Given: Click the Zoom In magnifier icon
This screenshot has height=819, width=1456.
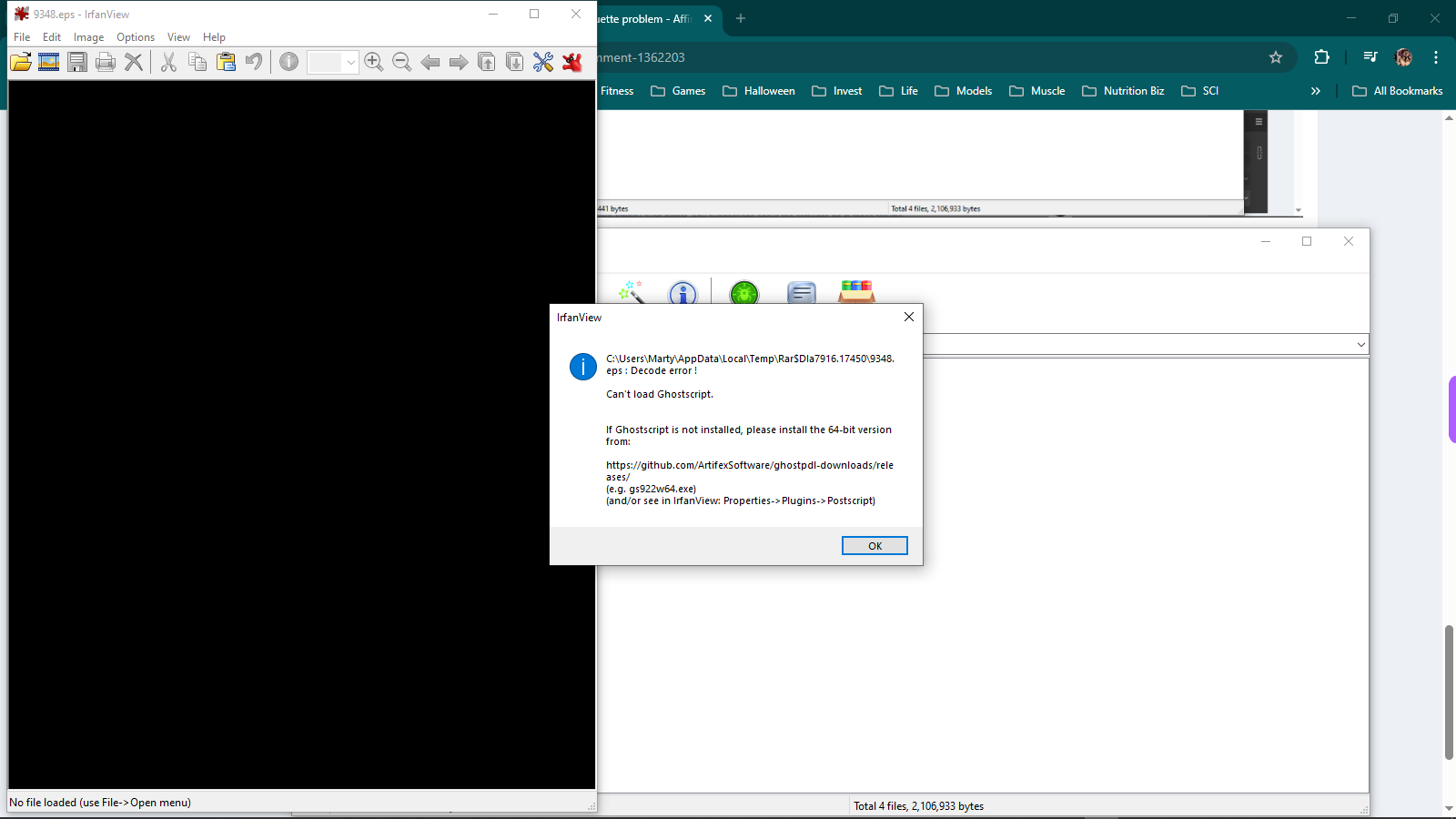Looking at the screenshot, I should [373, 62].
